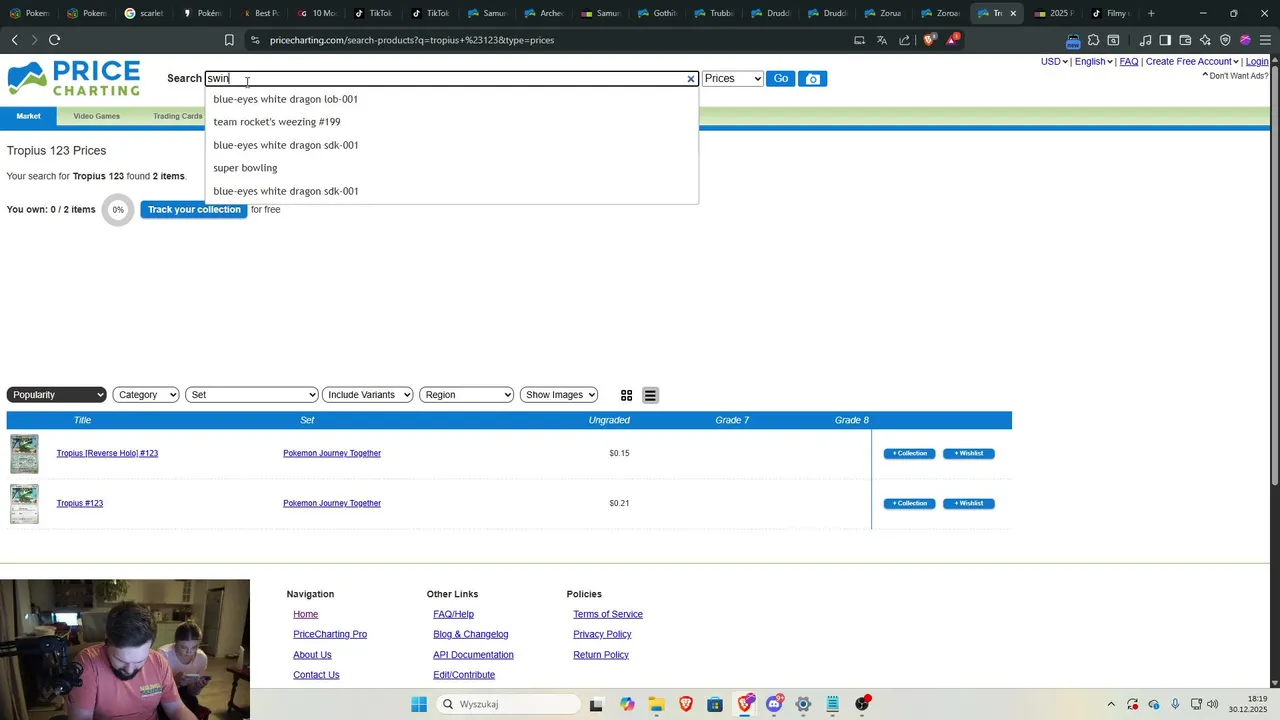This screenshot has width=1280, height=720.
Task: Open the browser hamburger menu
Action: click(1266, 40)
